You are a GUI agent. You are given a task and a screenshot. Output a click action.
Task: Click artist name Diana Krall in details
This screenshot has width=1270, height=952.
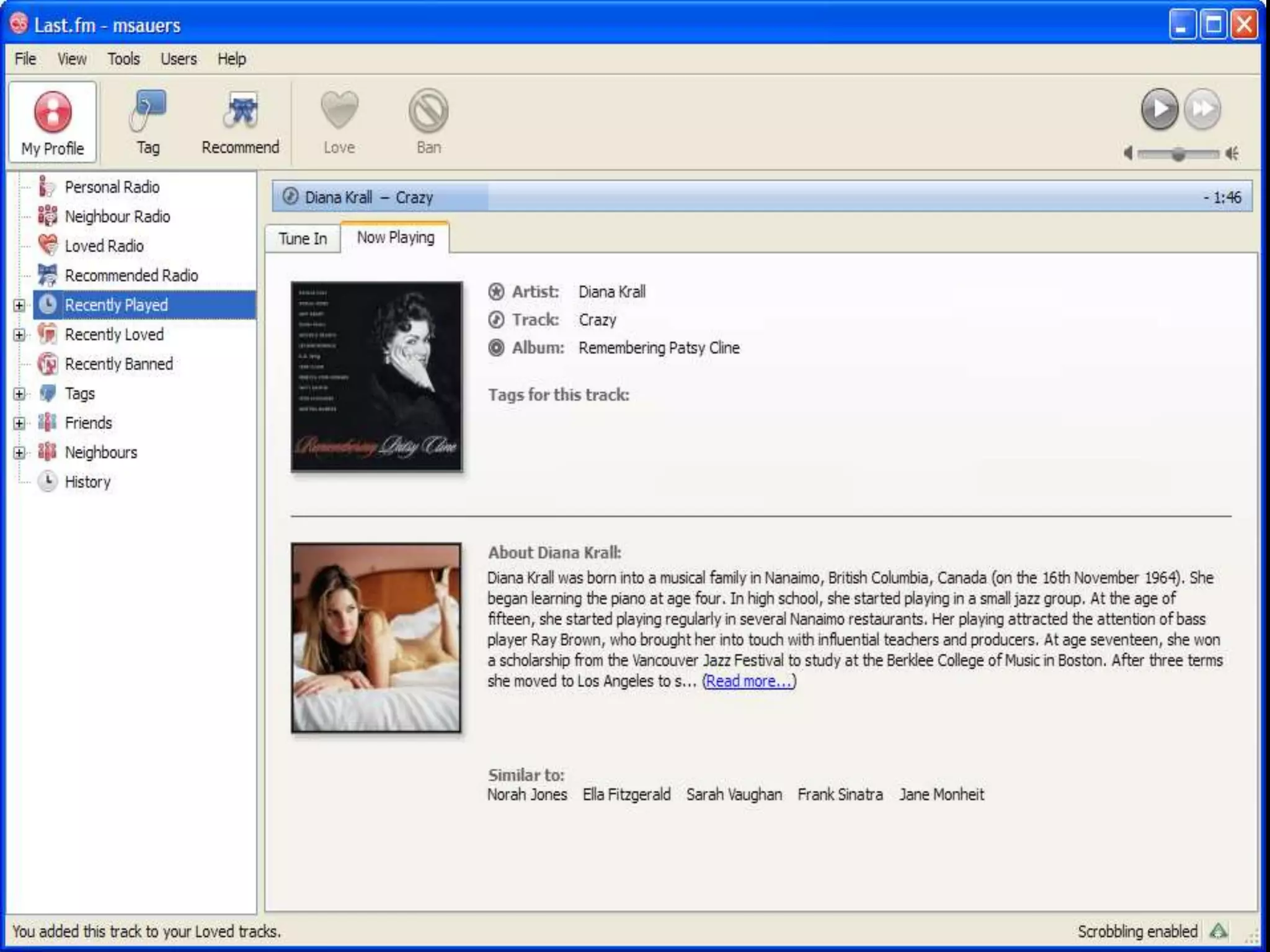(x=612, y=292)
